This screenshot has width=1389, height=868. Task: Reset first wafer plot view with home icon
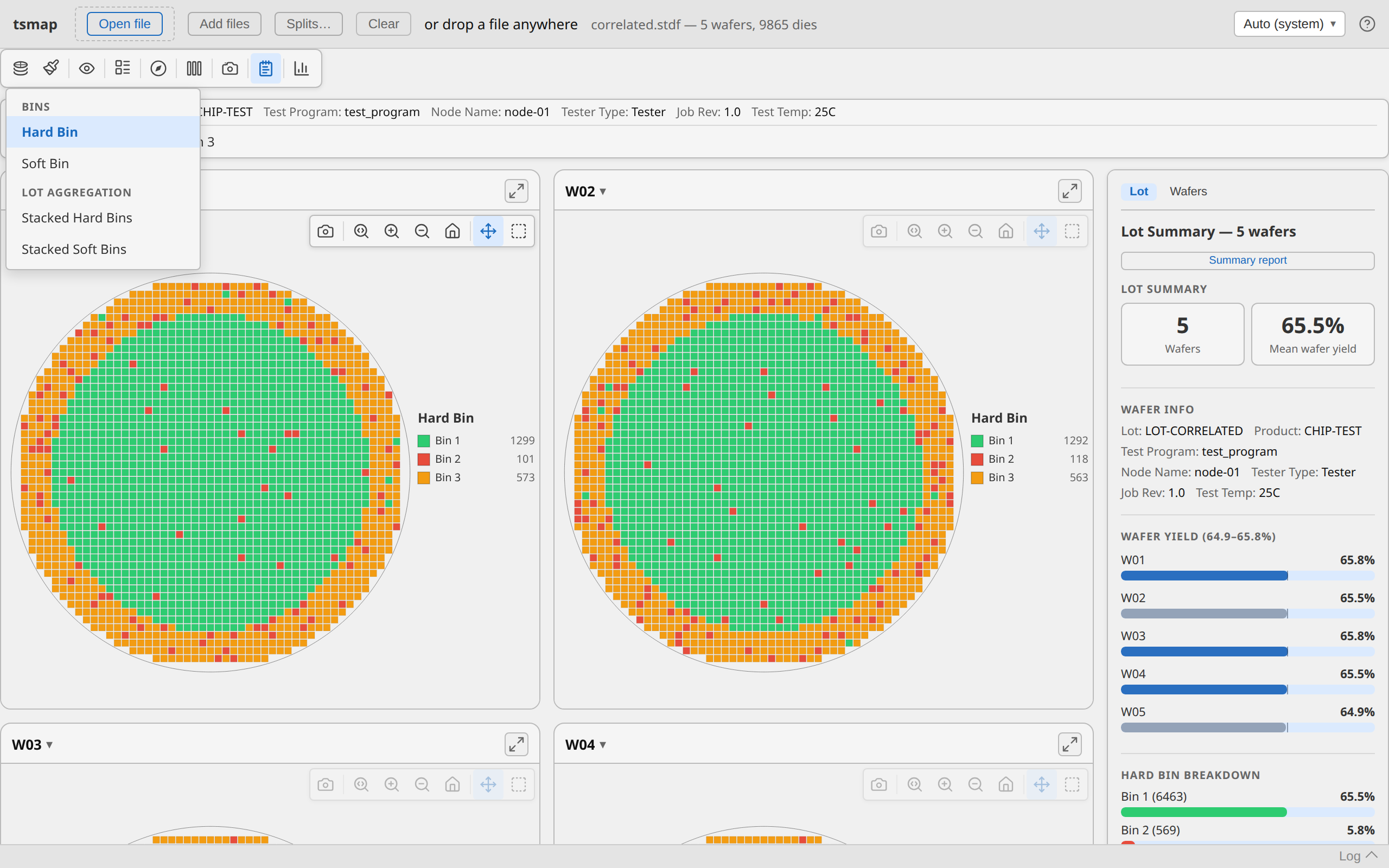tap(453, 231)
